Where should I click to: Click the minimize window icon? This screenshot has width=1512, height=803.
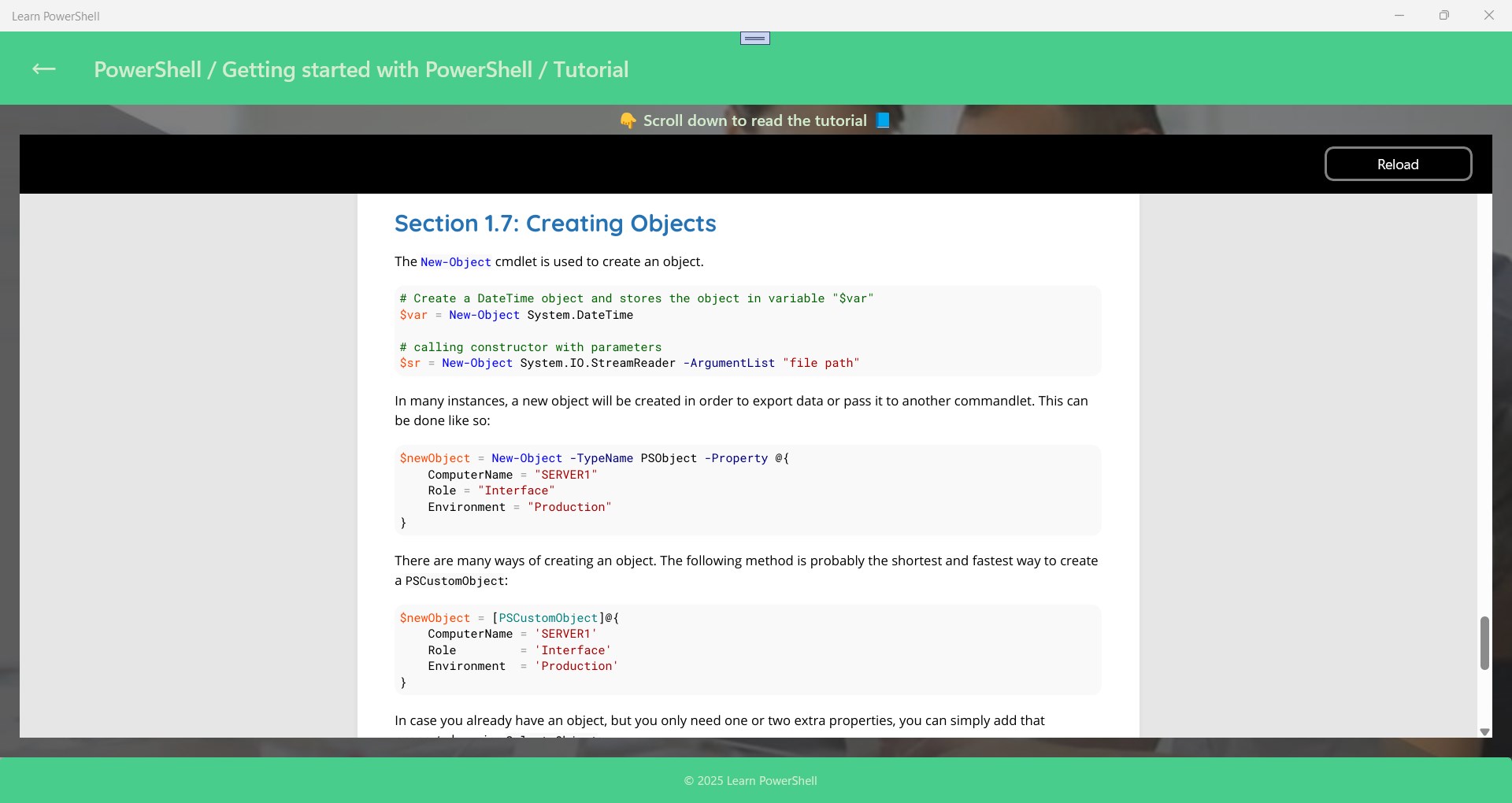pyautogui.click(x=1399, y=15)
